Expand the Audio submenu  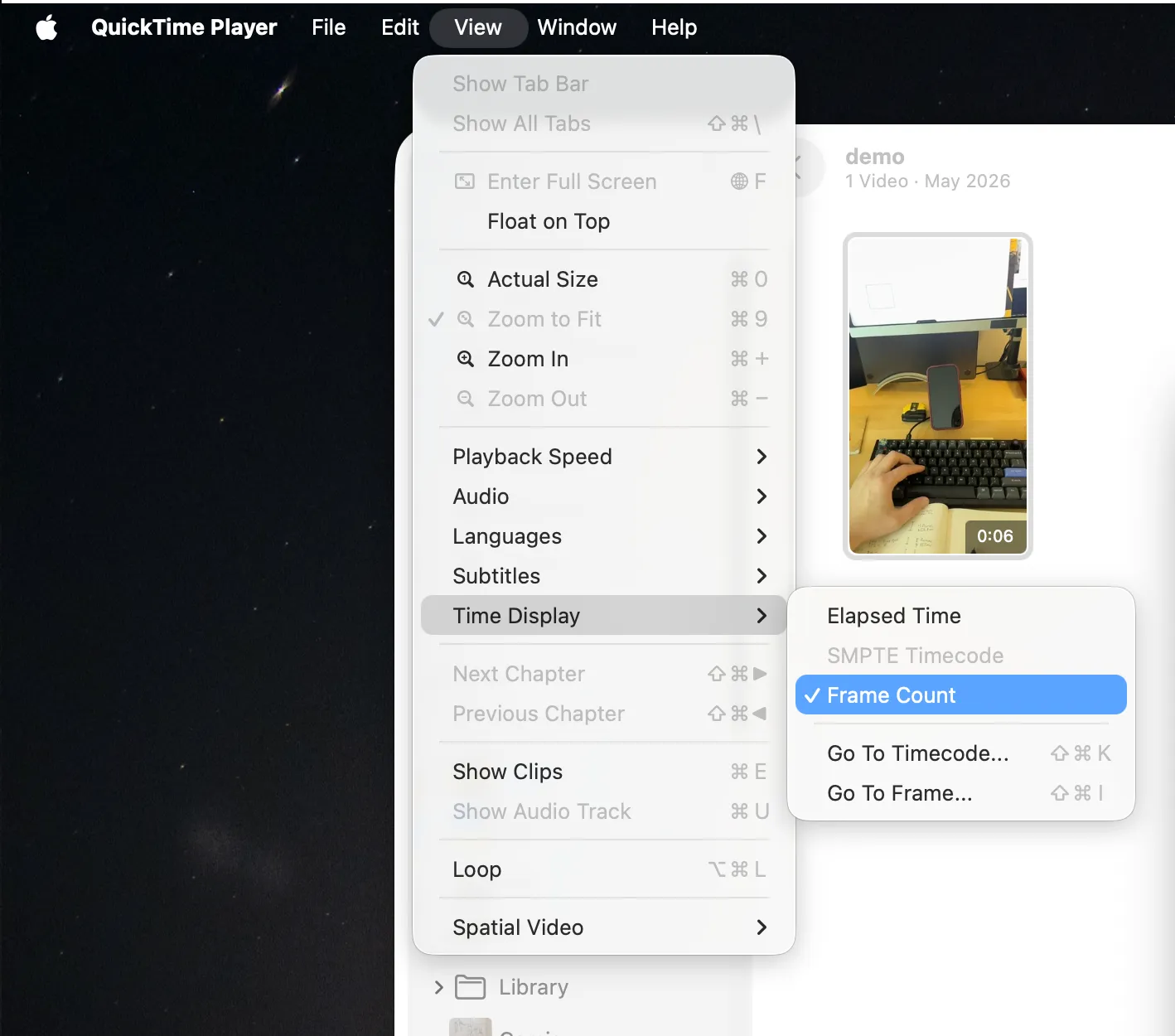604,496
